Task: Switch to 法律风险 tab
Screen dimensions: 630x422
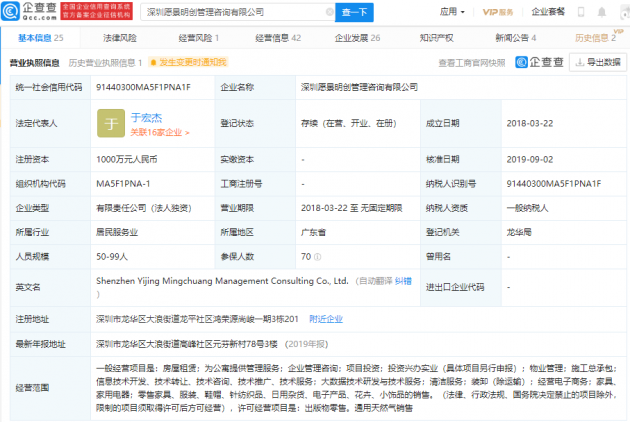Action: pos(120,38)
